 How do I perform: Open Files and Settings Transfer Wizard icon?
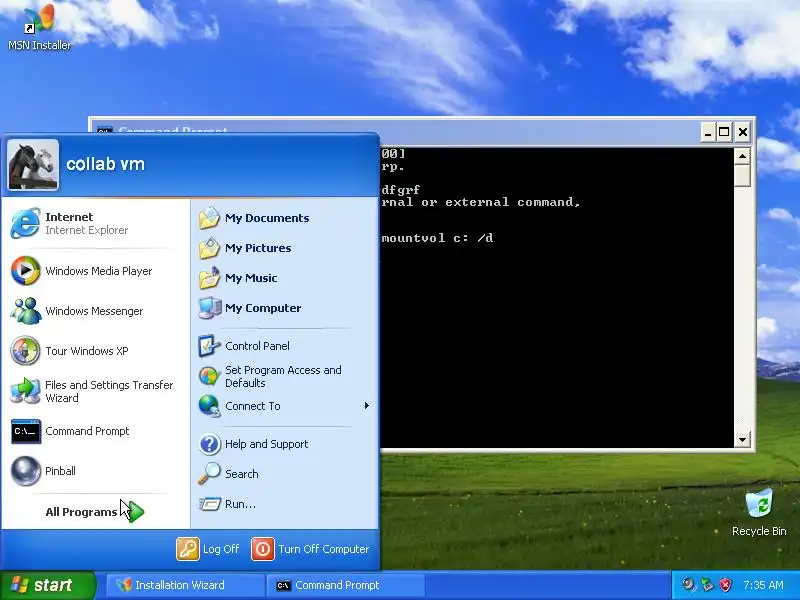click(x=26, y=391)
